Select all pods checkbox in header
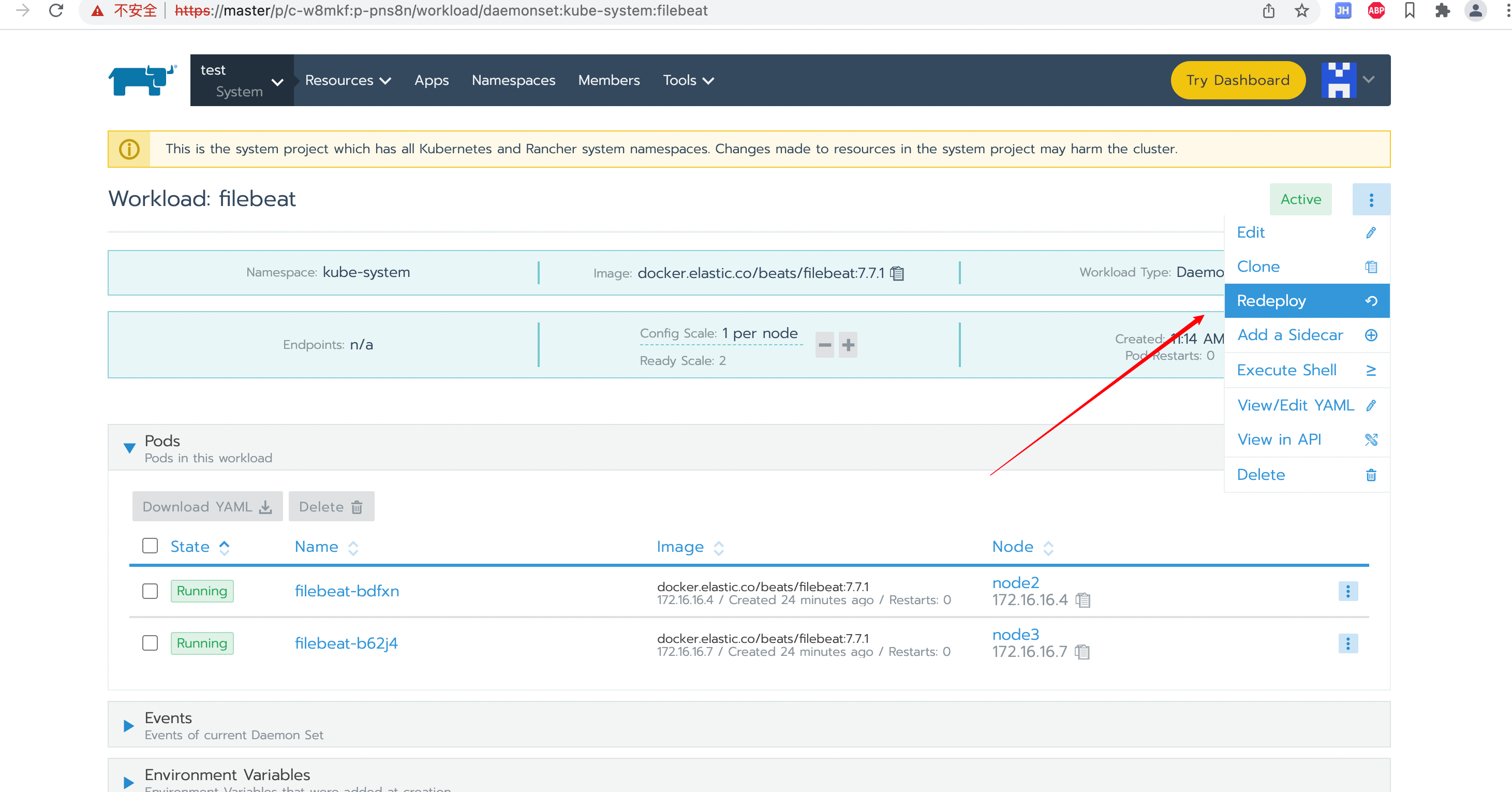This screenshot has width=1512, height=792. [x=150, y=546]
